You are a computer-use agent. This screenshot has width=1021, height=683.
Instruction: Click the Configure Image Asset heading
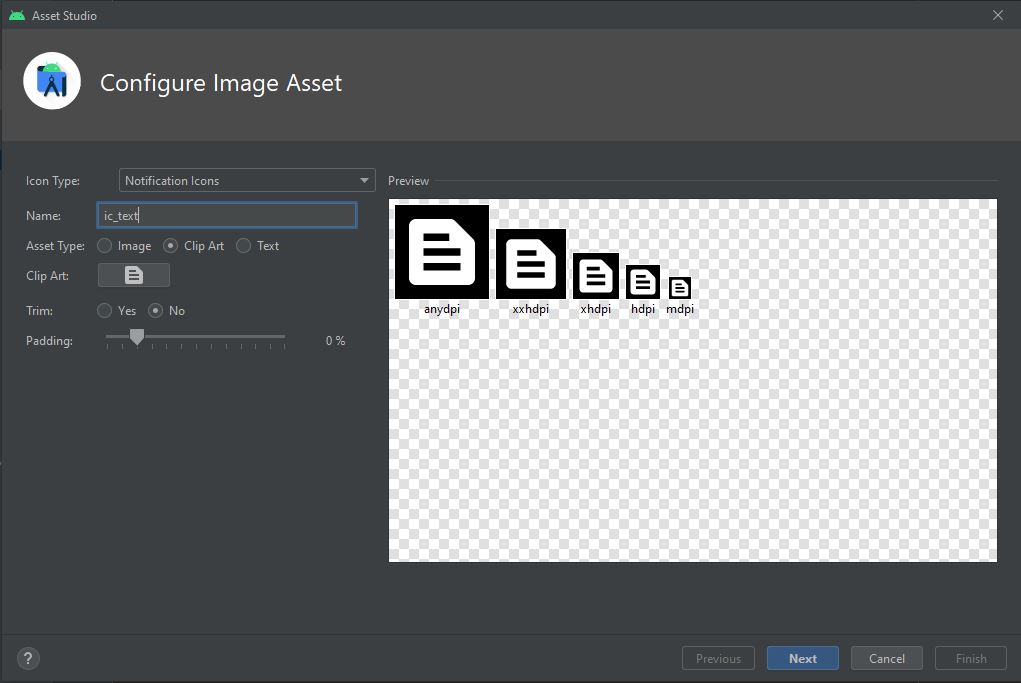(x=221, y=83)
